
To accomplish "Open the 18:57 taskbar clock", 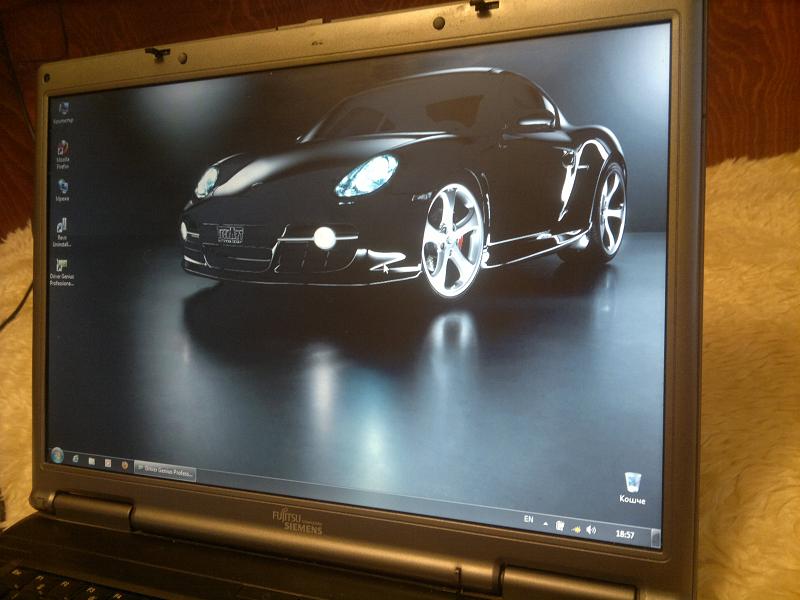I will point(625,534).
